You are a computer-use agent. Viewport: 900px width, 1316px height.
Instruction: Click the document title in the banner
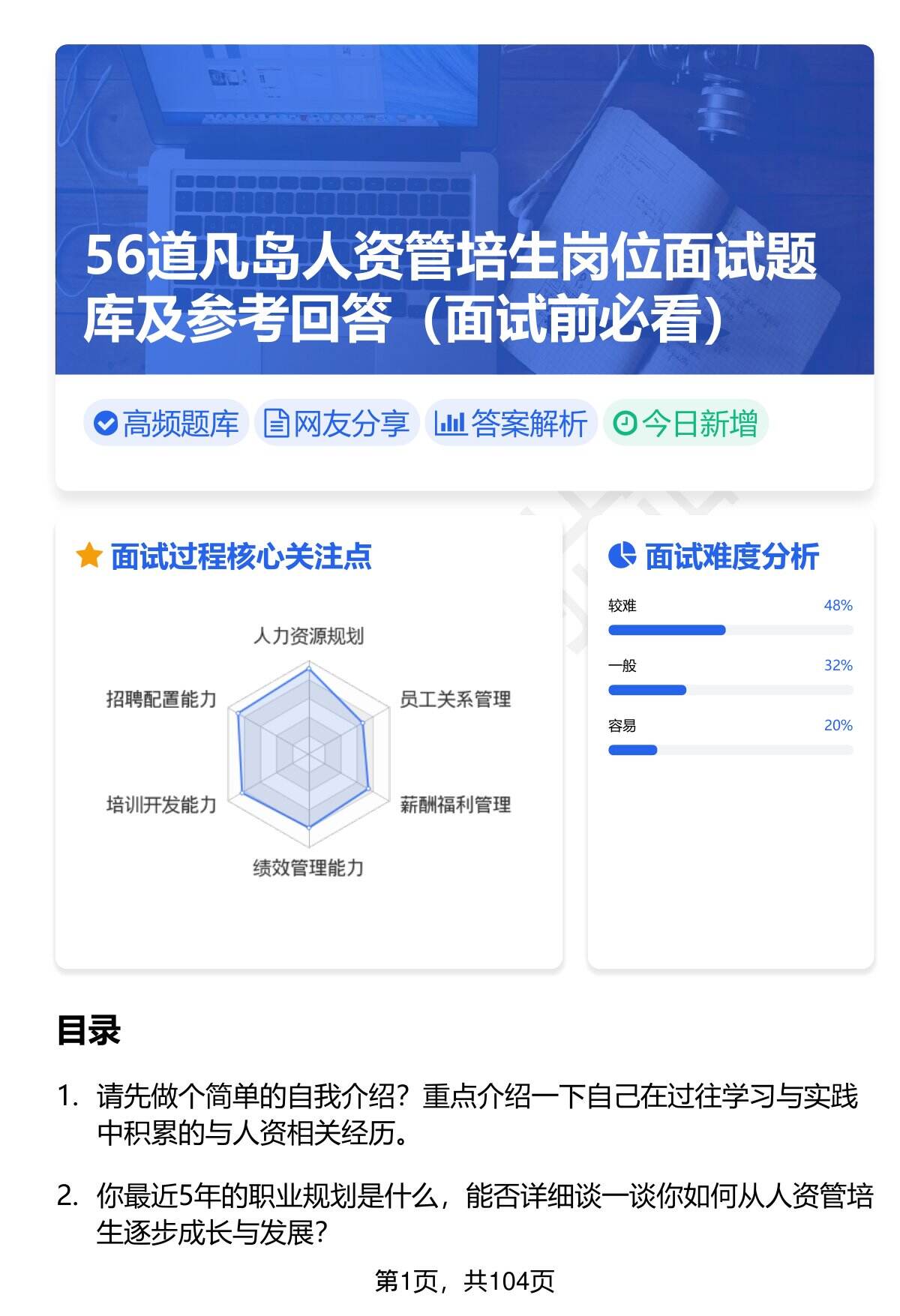tap(450, 287)
